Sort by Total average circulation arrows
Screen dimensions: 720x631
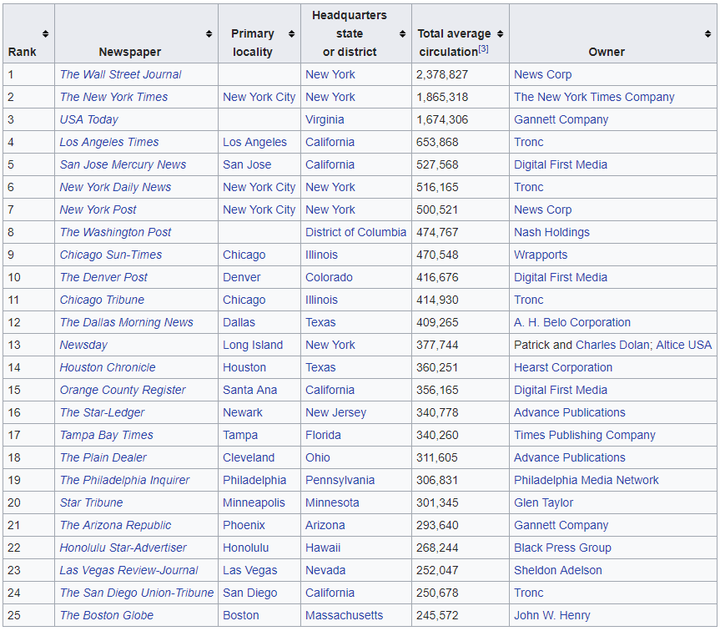coord(500,34)
